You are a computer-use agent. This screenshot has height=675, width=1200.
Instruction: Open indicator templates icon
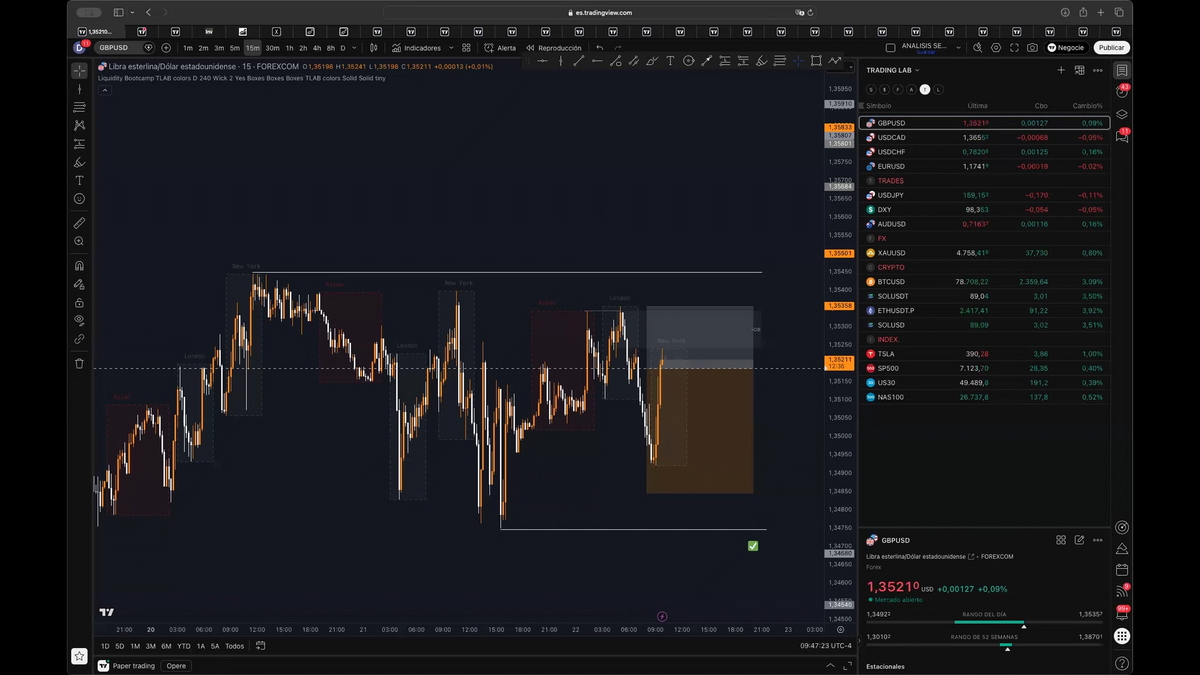click(x=466, y=47)
